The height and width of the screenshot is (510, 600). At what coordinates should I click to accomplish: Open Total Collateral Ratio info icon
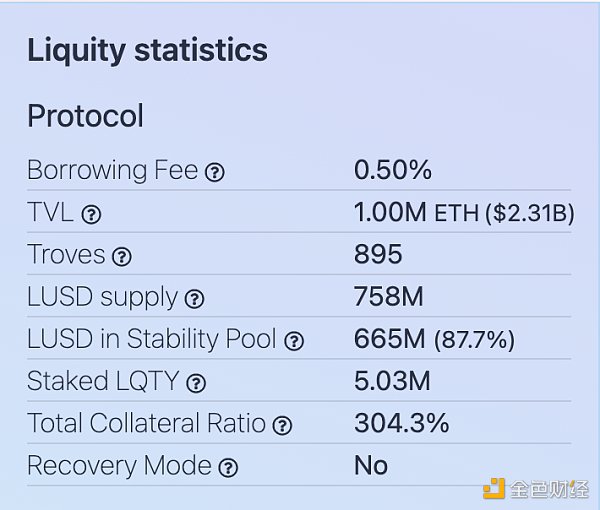coord(283,425)
